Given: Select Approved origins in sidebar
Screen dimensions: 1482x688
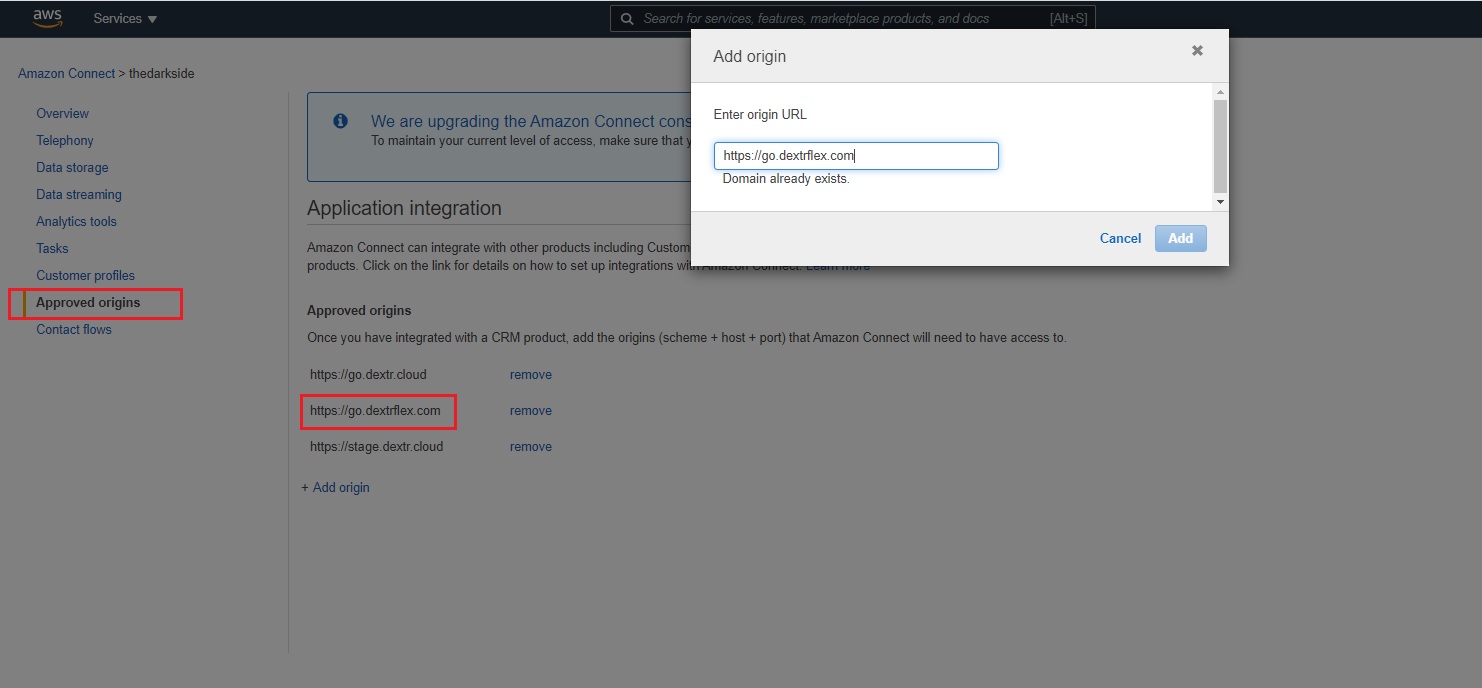Looking at the screenshot, I should coord(88,303).
